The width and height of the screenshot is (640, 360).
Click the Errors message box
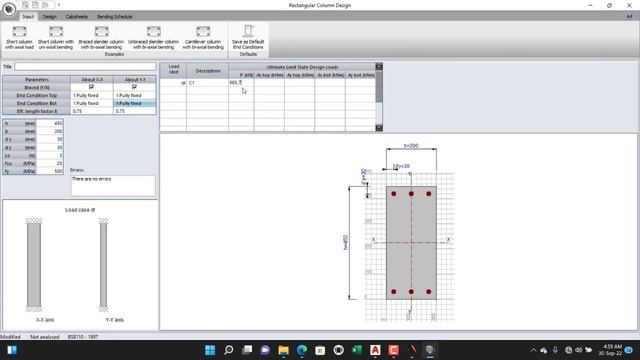click(x=113, y=186)
